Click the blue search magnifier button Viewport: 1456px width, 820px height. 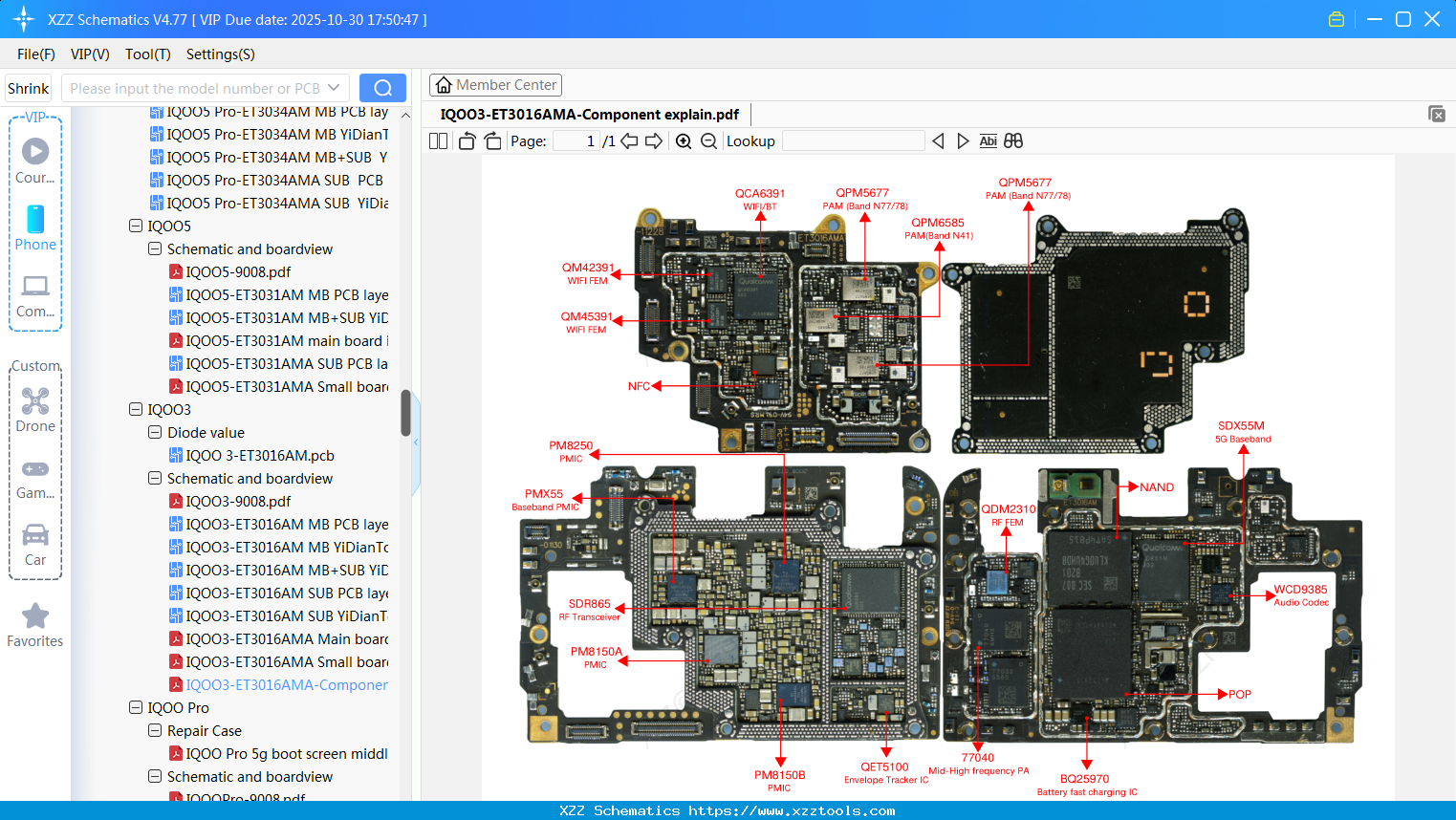[382, 87]
